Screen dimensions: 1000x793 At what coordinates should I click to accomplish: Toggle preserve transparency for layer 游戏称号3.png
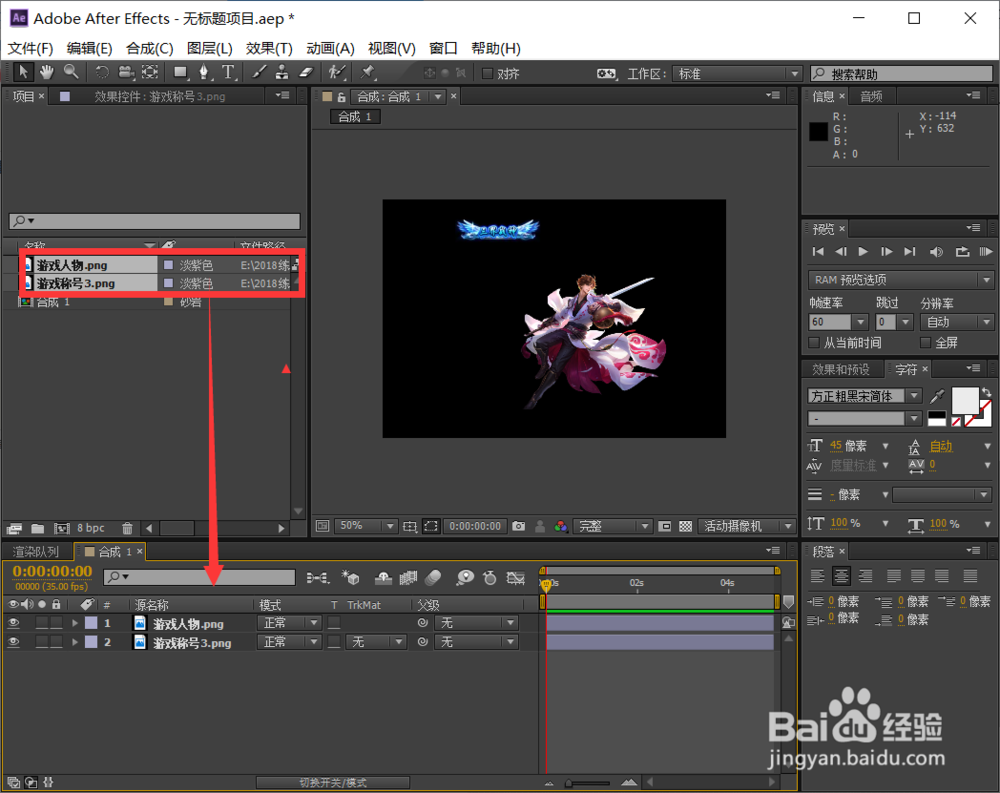coord(334,642)
